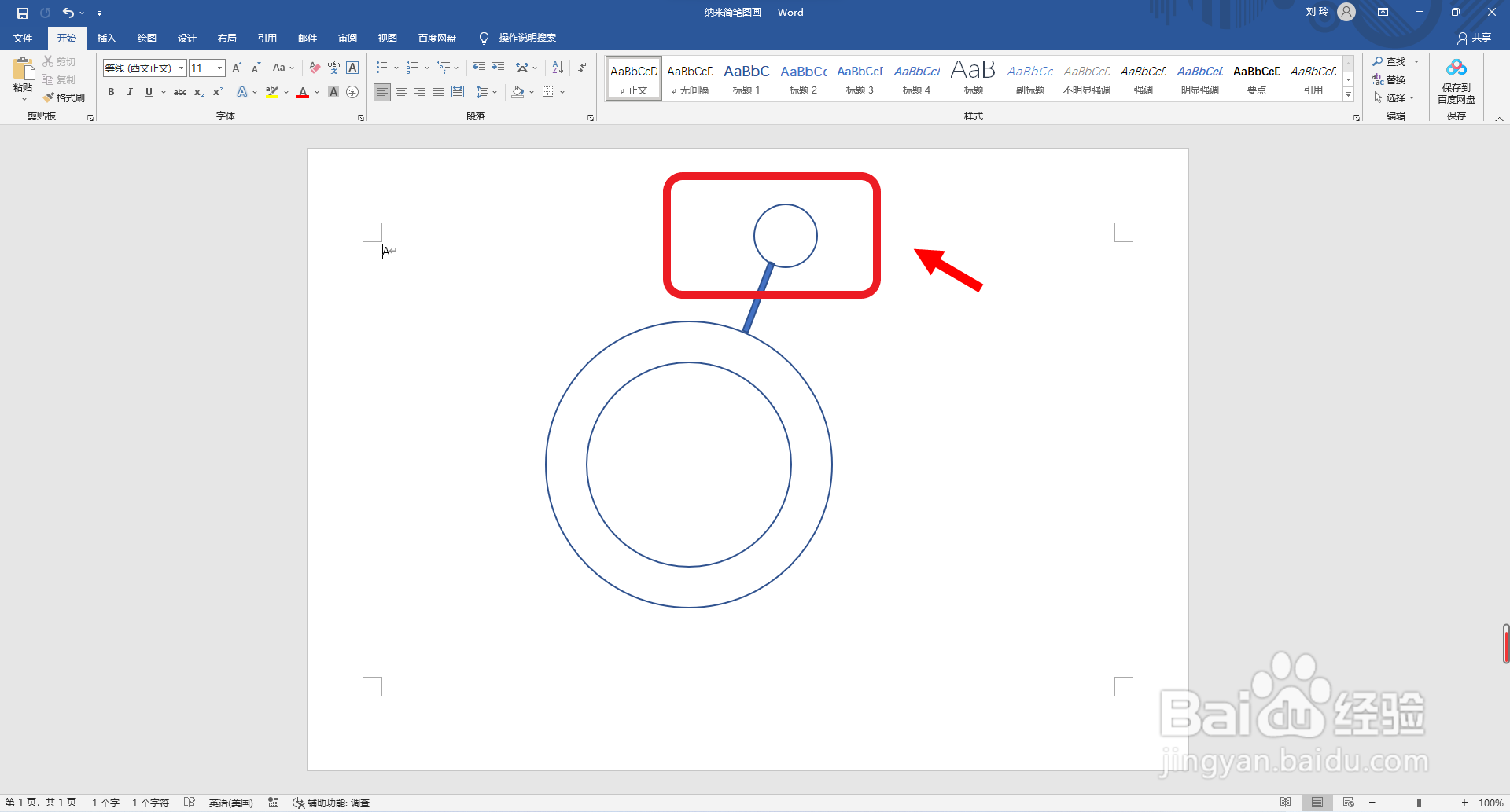Align text left

coord(381,92)
